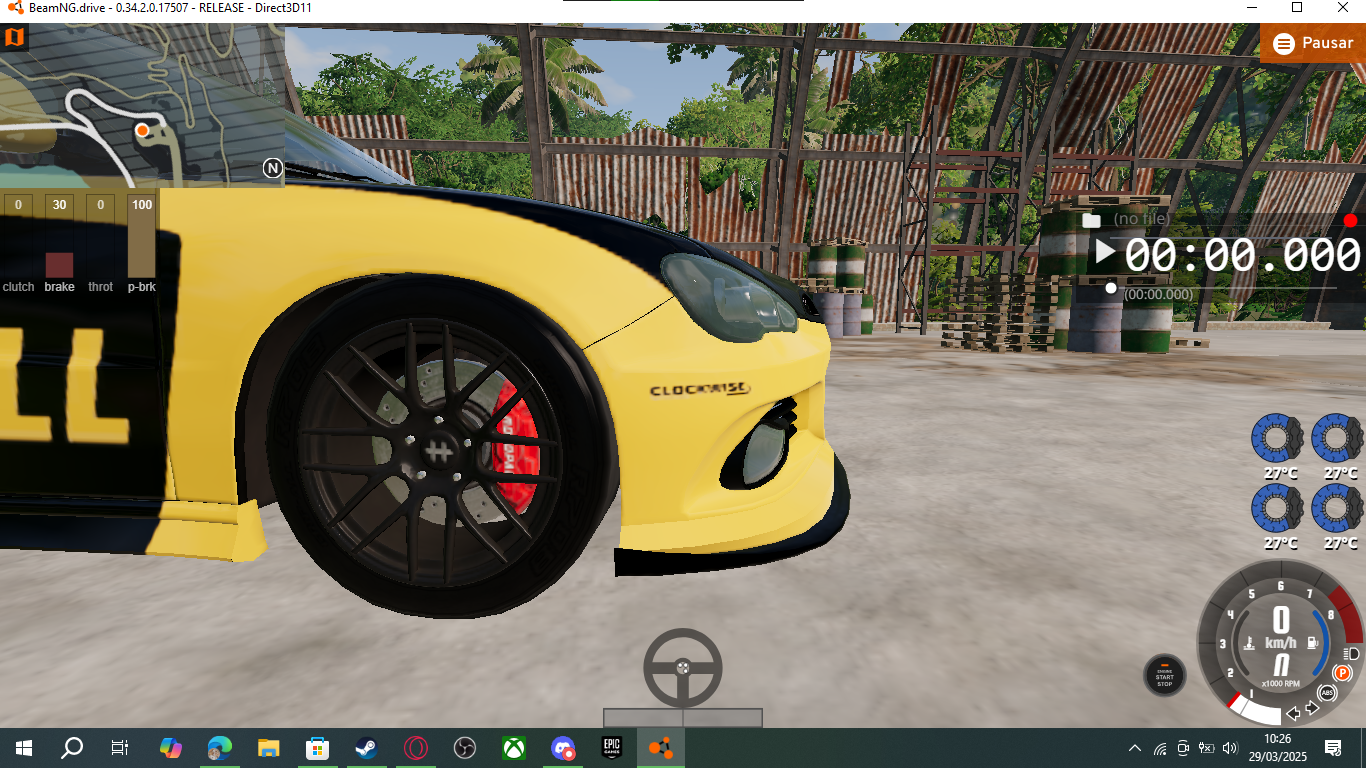Click the 0 km/h speed readout
The height and width of the screenshot is (768, 1366).
point(1281,628)
